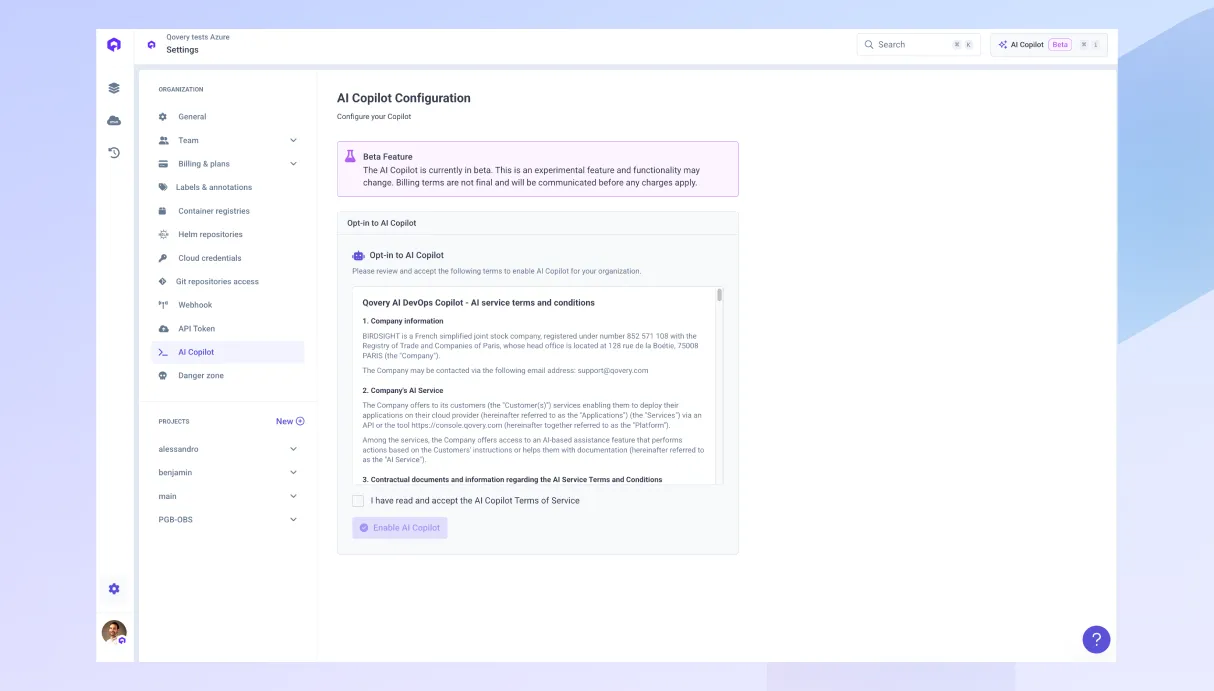Screen dimensions: 1214x691
Task: Click the '2. Company's AI Service' heading
Action: [403, 391]
